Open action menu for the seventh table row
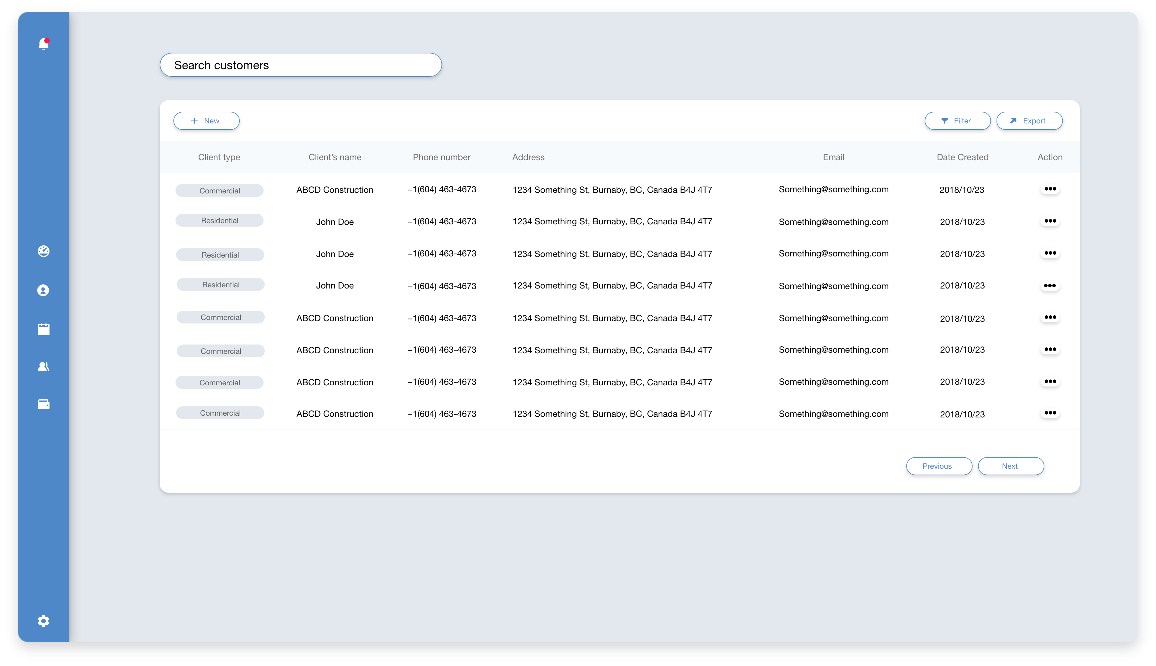The height and width of the screenshot is (666, 1156). click(1050, 382)
